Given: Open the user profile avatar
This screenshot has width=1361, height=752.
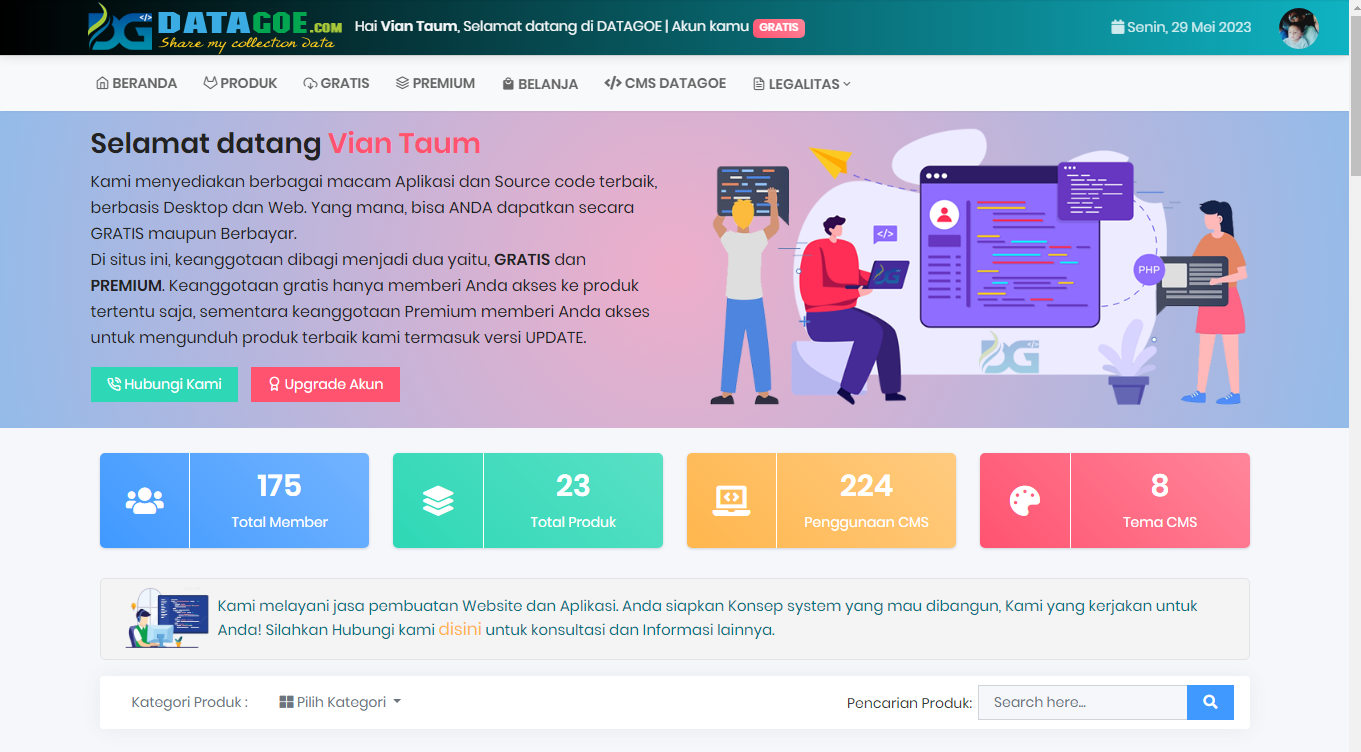Looking at the screenshot, I should click(x=1299, y=28).
